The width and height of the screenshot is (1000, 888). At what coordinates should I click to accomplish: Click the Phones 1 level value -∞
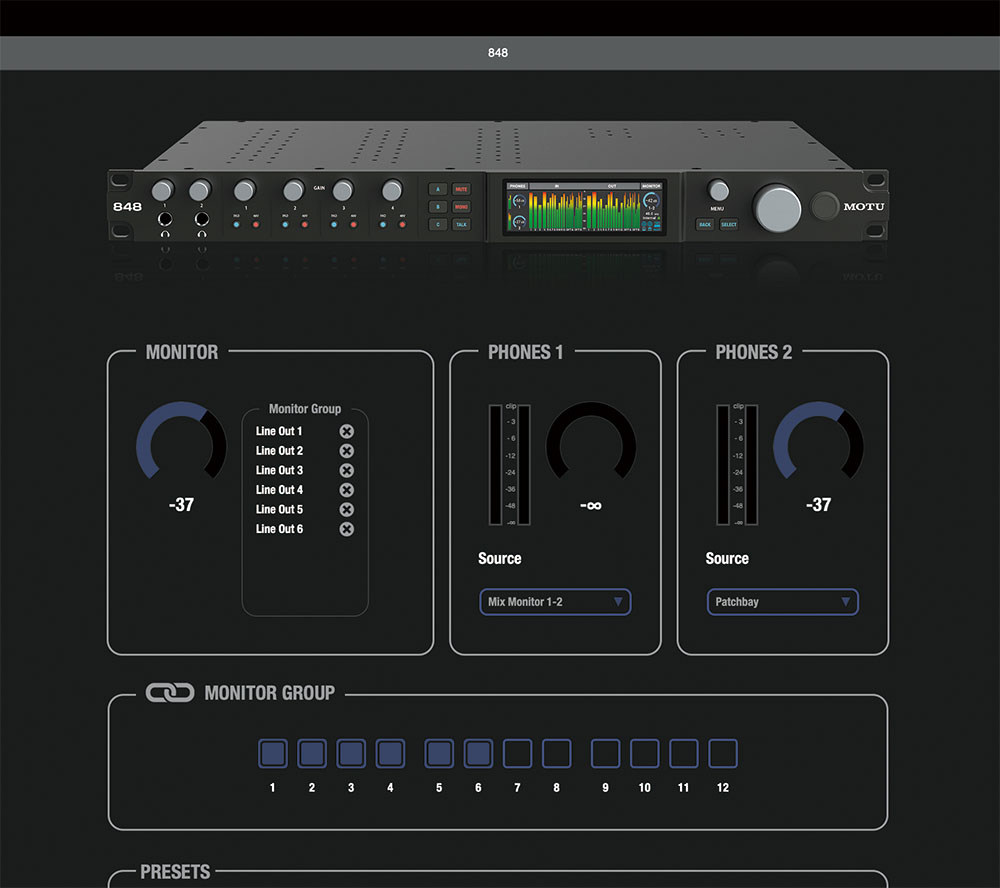coord(591,505)
